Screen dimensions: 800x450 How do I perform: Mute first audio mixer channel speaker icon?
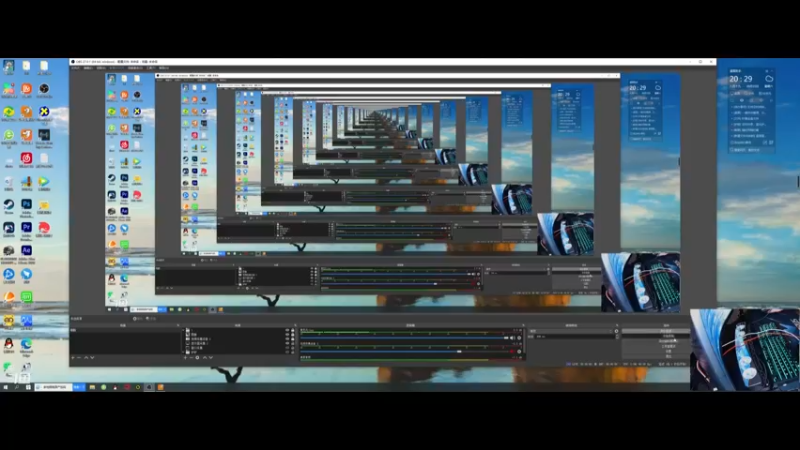click(x=512, y=338)
